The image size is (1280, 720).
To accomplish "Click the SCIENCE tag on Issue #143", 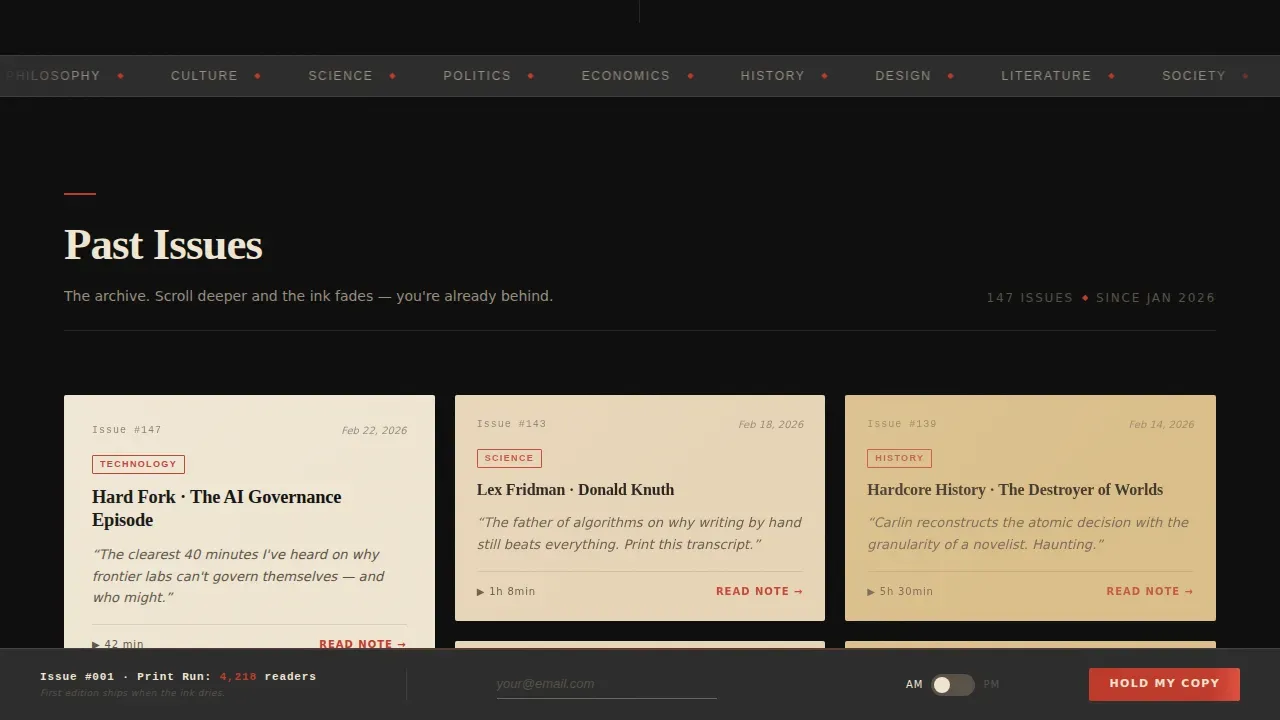I will pos(509,458).
